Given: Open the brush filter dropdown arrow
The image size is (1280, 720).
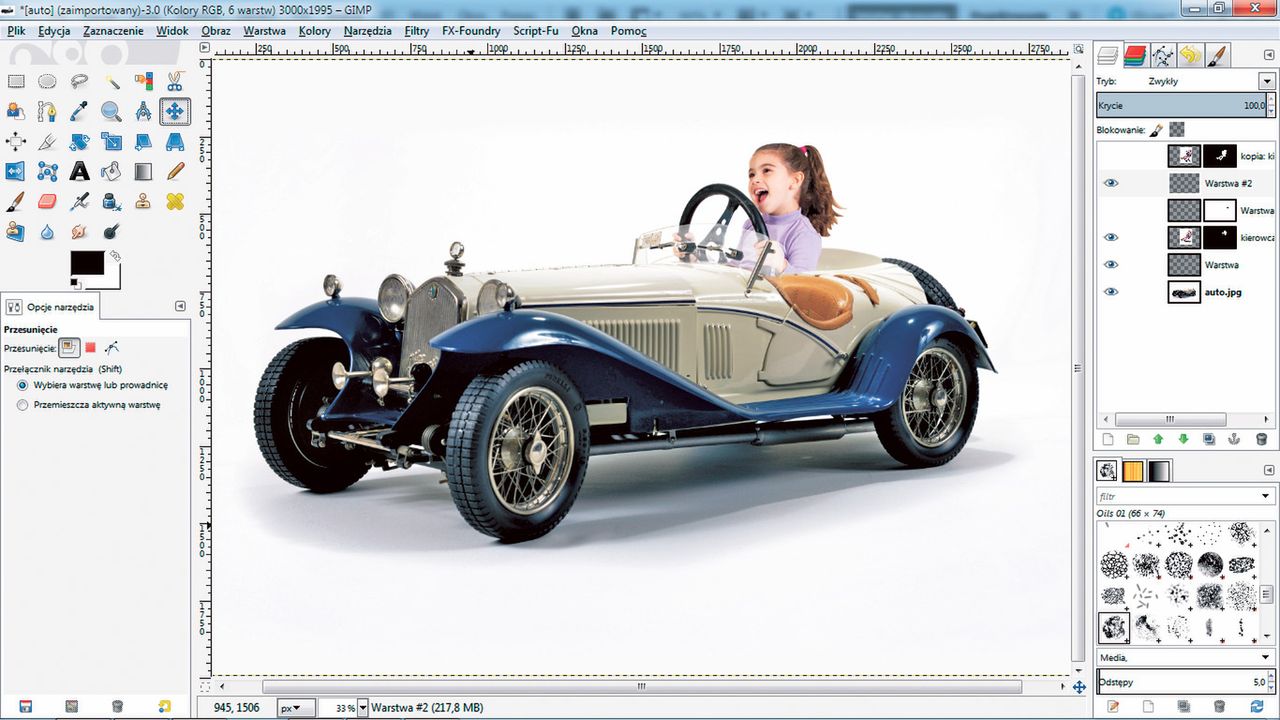Looking at the screenshot, I should point(1266,496).
